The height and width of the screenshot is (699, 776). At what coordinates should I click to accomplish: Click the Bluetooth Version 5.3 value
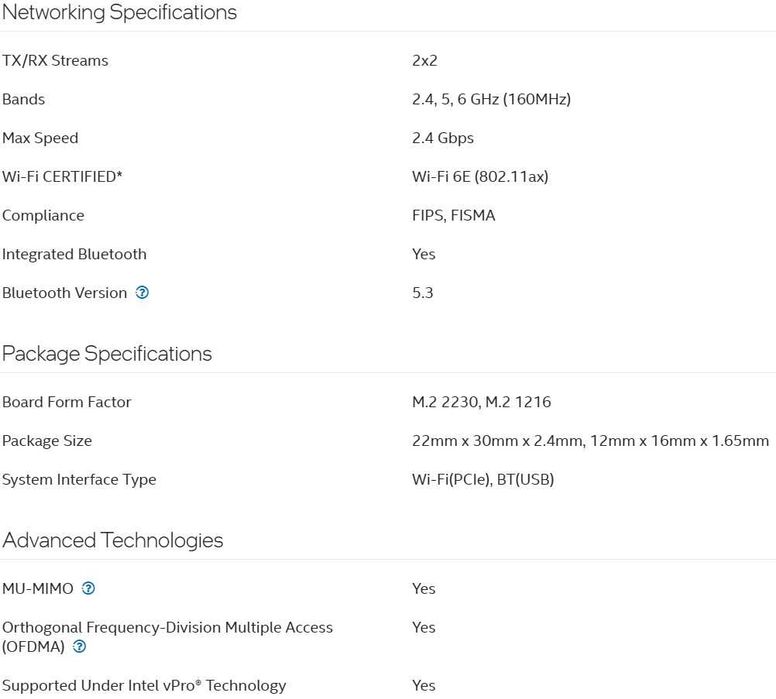coord(422,293)
